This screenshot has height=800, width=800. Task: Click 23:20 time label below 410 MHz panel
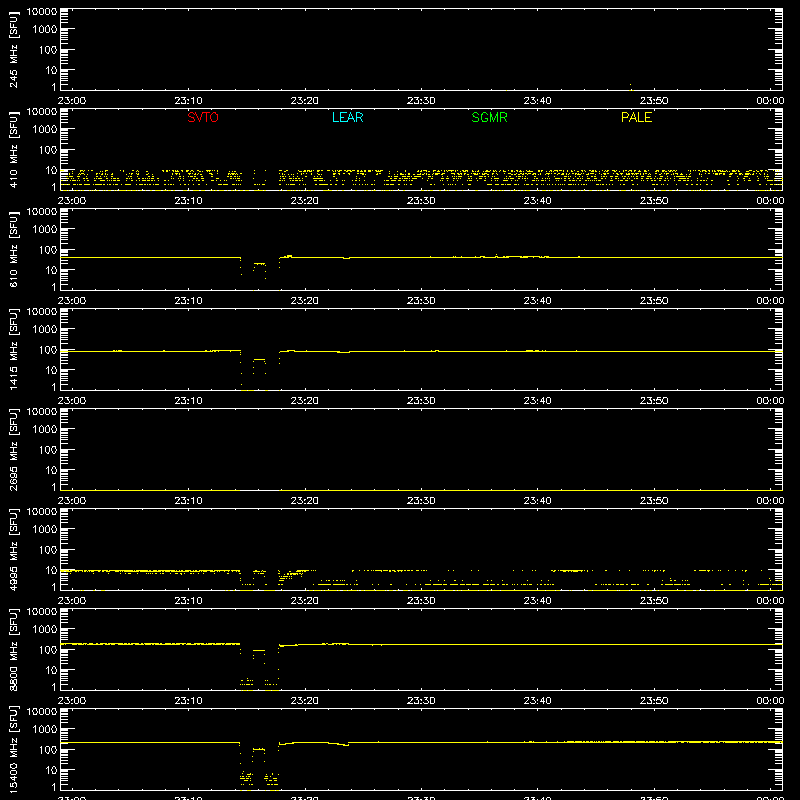pyautogui.click(x=305, y=201)
